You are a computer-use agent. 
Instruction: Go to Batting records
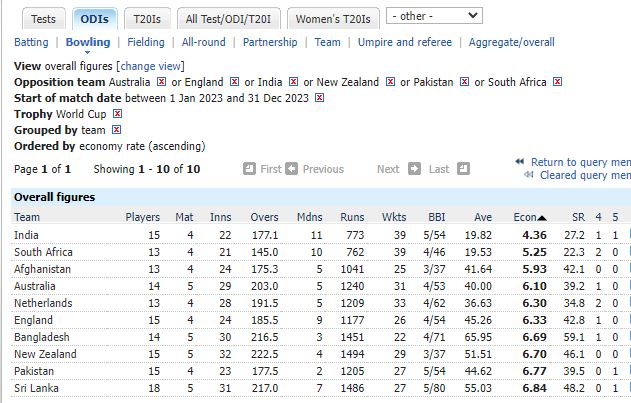[x=31, y=42]
